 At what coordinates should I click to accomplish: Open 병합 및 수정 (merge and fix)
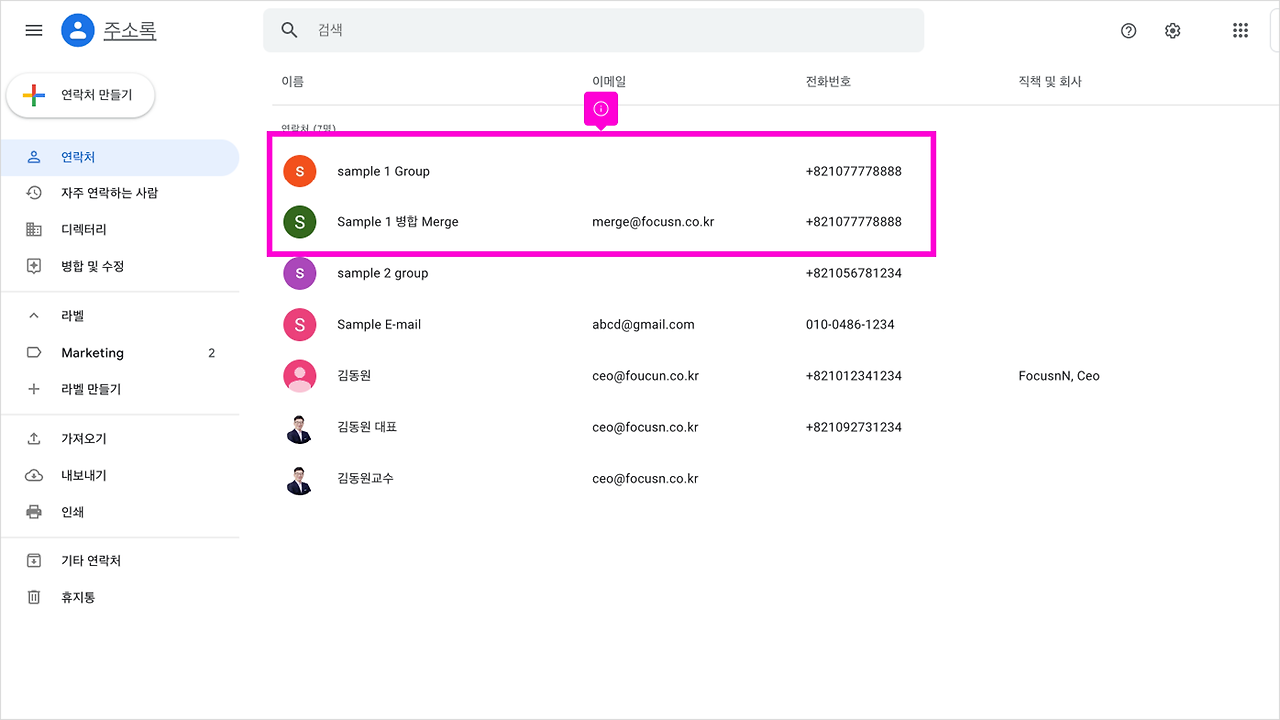(x=33, y=266)
